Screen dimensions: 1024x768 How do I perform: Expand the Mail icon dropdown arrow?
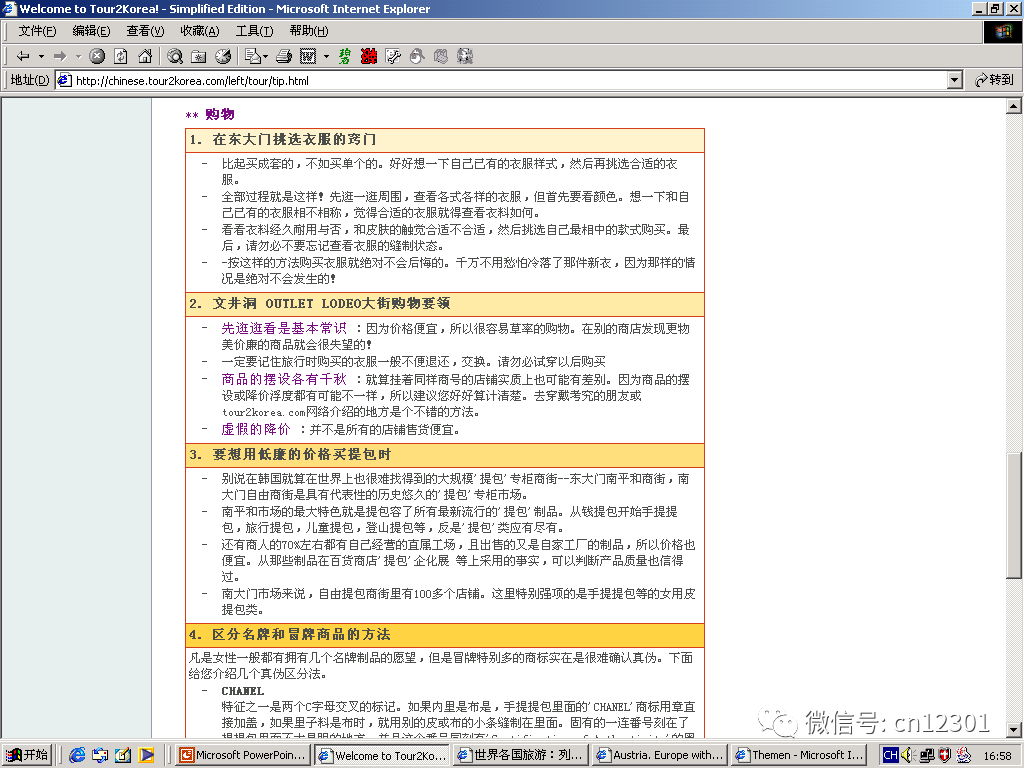(265, 56)
